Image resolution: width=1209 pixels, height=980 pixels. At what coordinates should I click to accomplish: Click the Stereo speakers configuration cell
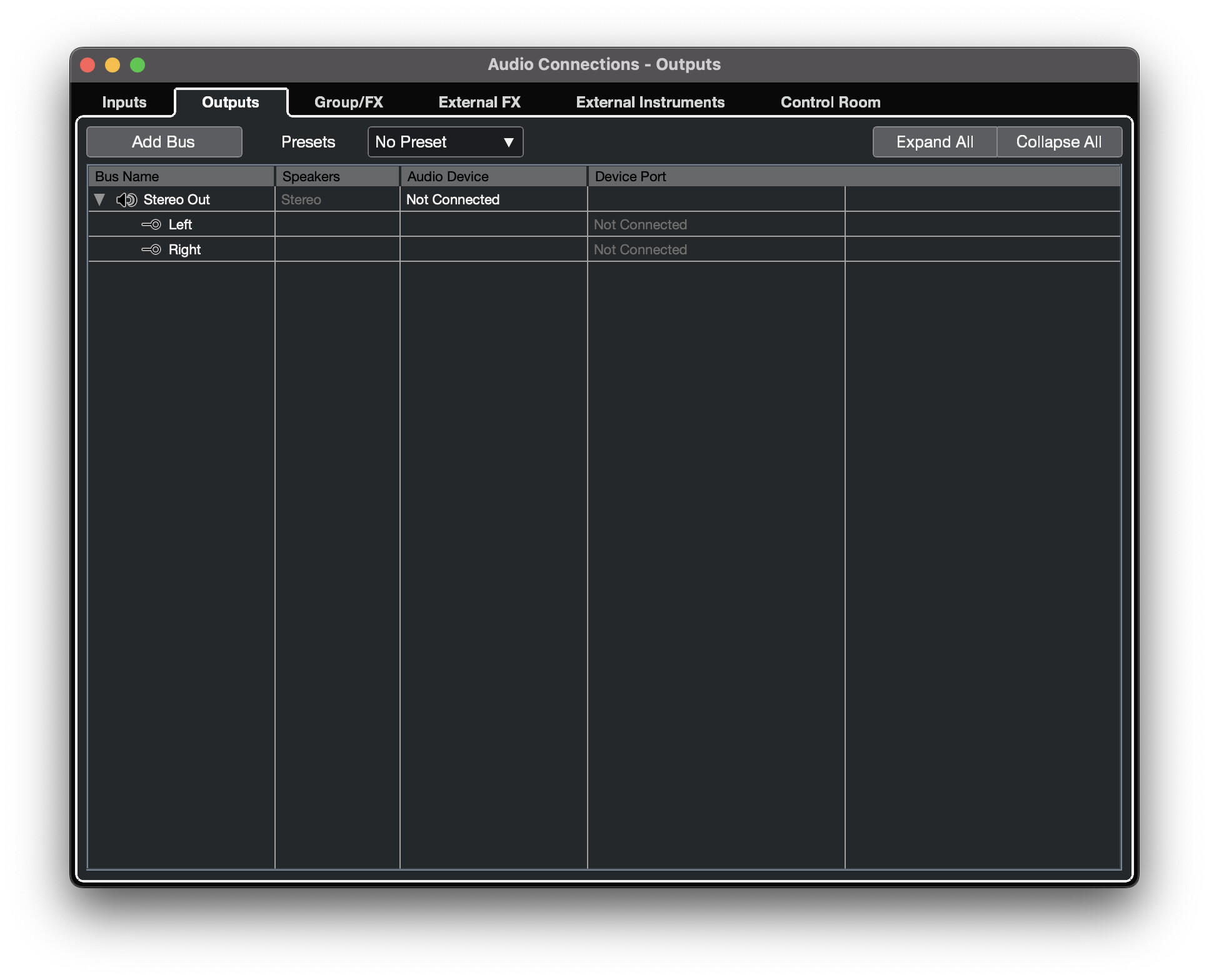(301, 200)
